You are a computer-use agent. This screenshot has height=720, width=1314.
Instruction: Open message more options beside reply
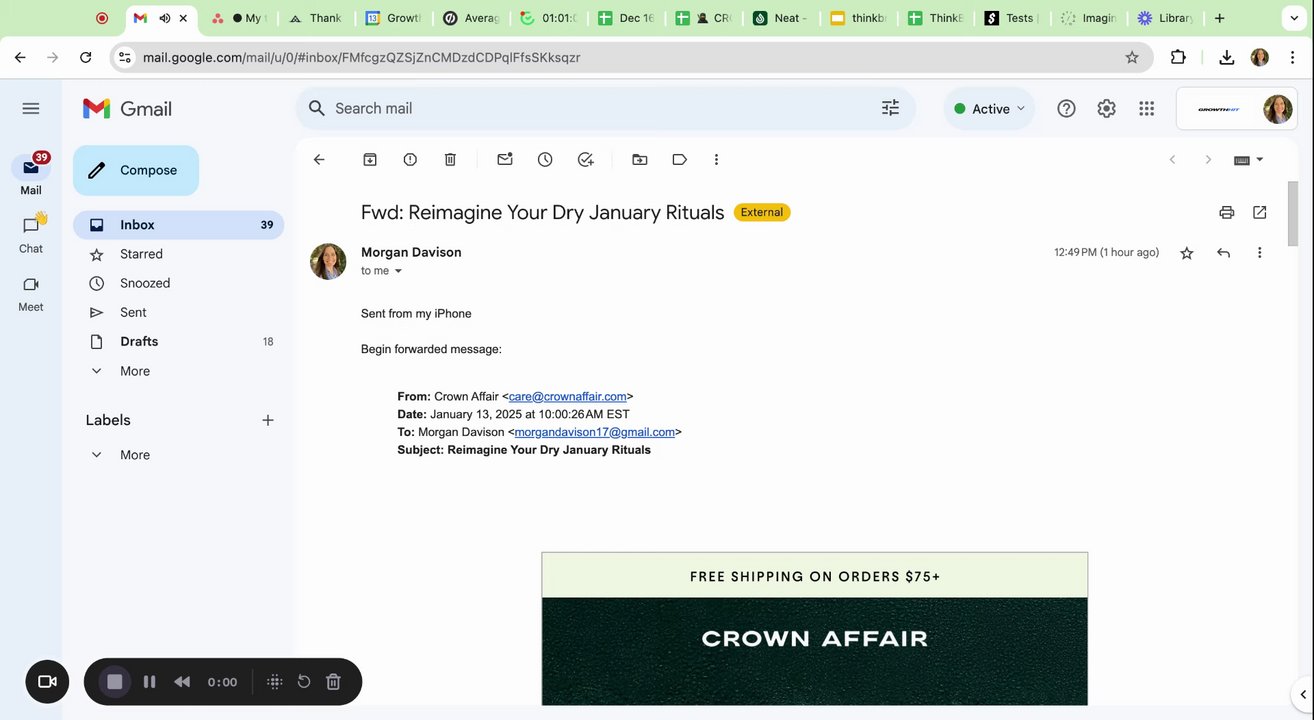pos(1259,253)
